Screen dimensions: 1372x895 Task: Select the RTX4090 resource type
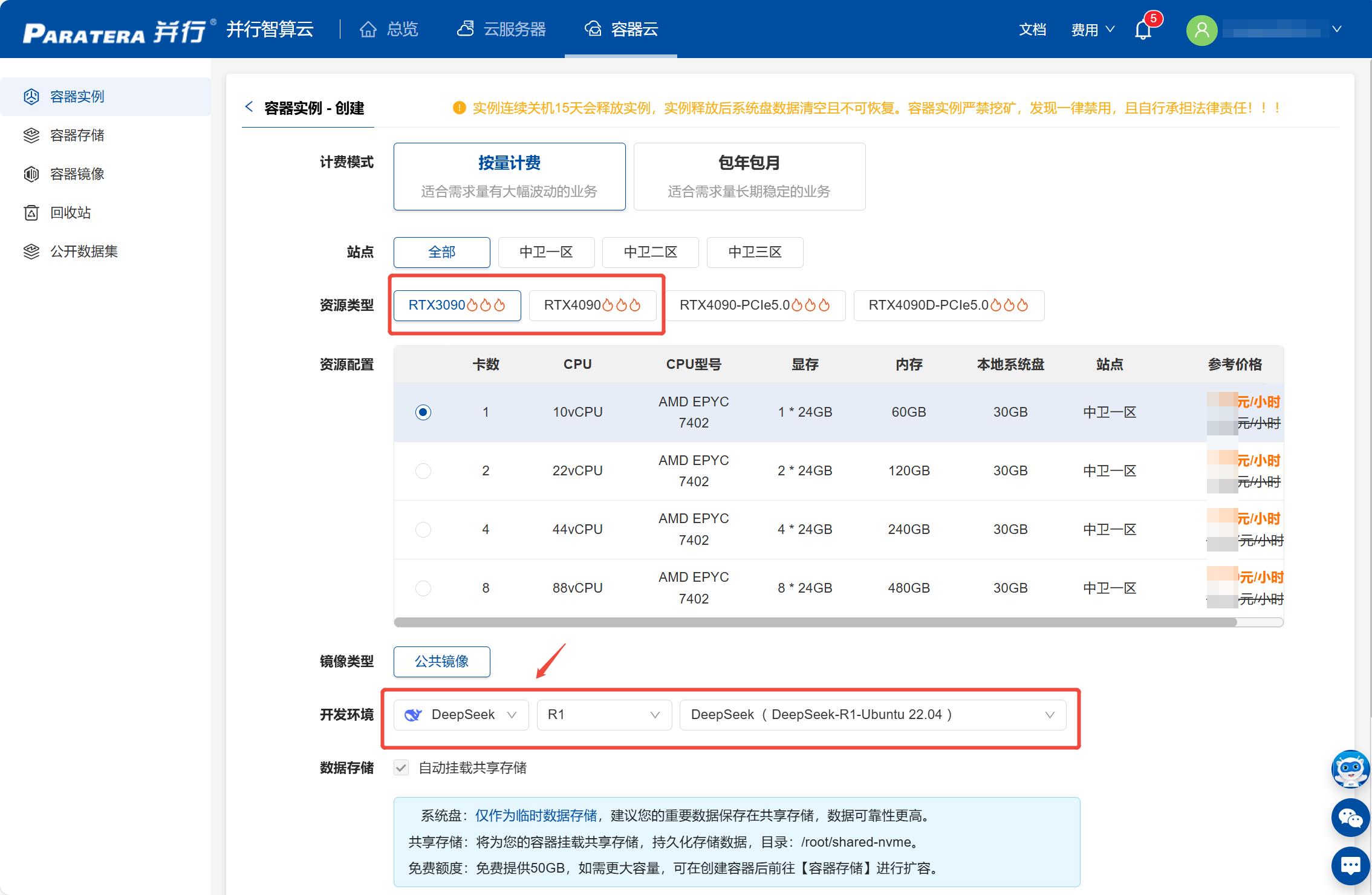593,305
